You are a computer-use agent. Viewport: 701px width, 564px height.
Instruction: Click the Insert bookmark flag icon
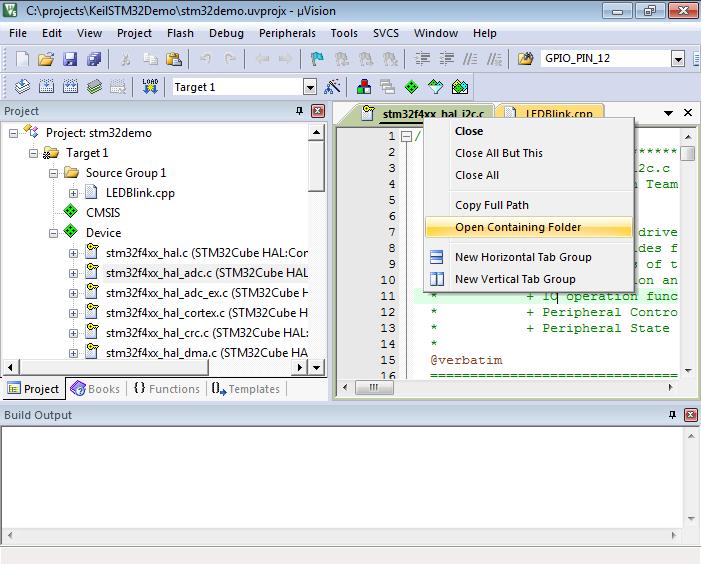(317, 59)
